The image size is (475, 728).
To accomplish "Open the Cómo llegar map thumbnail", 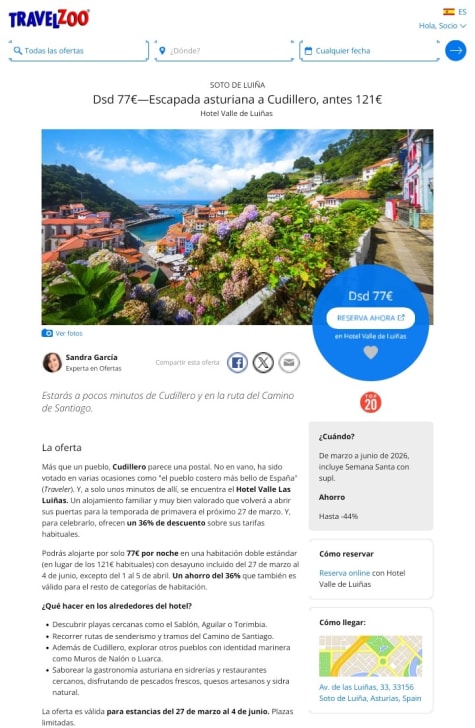I will (x=371, y=656).
